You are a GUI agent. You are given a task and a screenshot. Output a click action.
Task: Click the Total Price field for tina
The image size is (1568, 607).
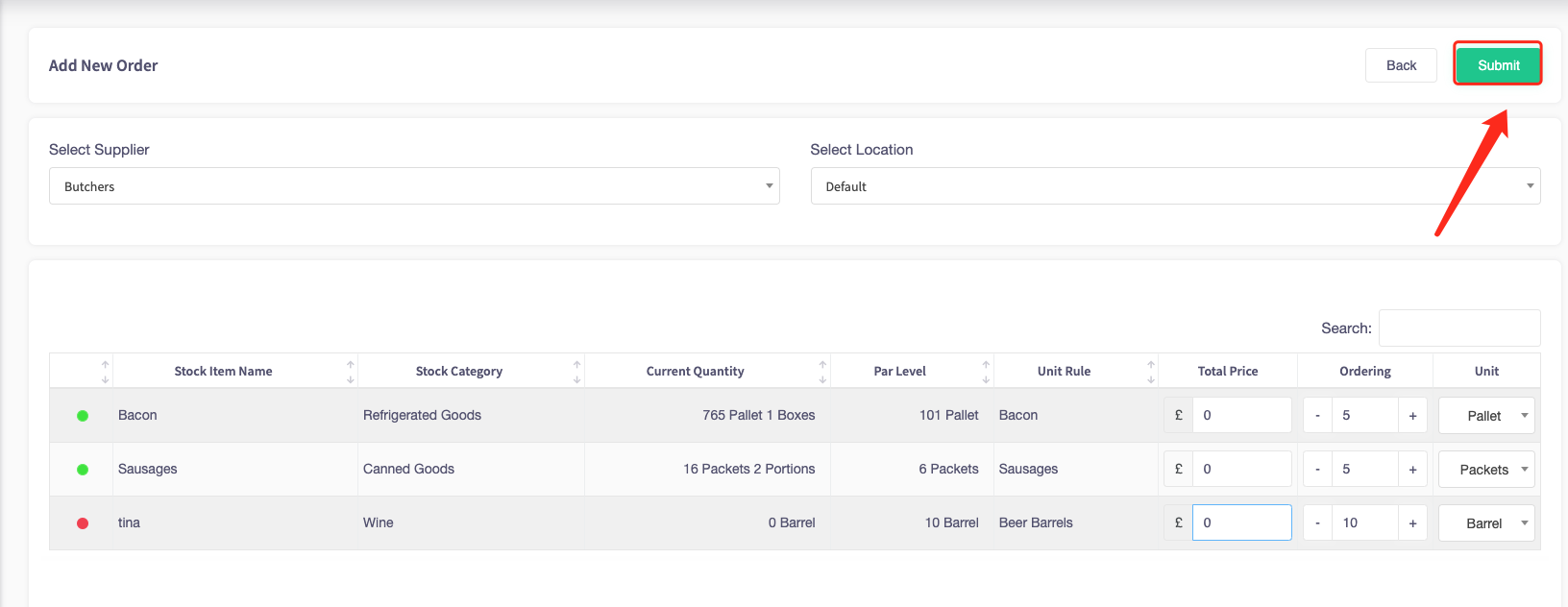1241,523
